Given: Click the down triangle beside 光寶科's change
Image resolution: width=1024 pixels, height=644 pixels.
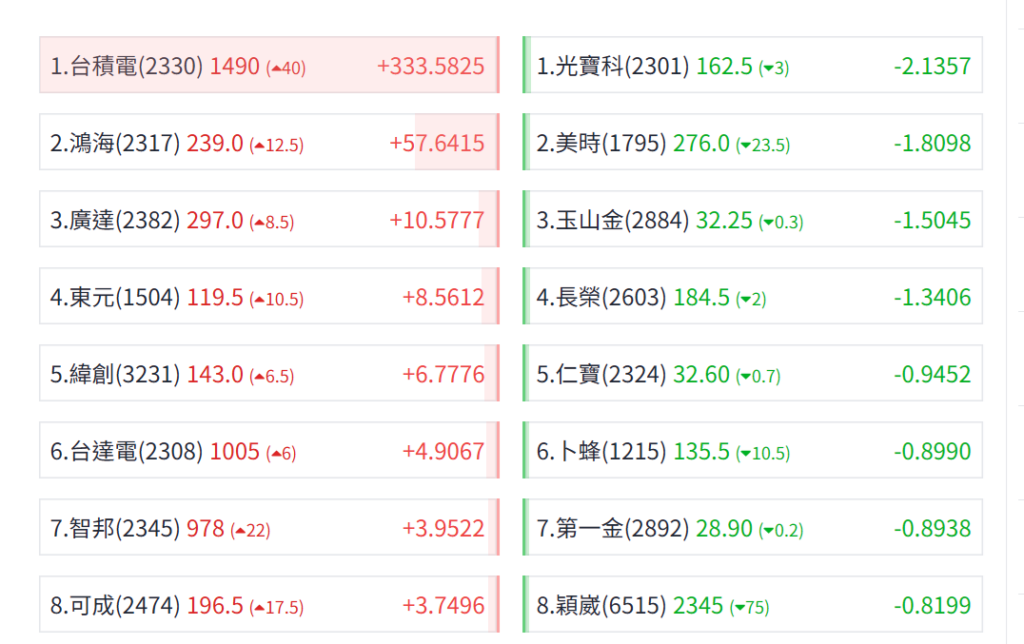Looking at the screenshot, I should [x=766, y=68].
